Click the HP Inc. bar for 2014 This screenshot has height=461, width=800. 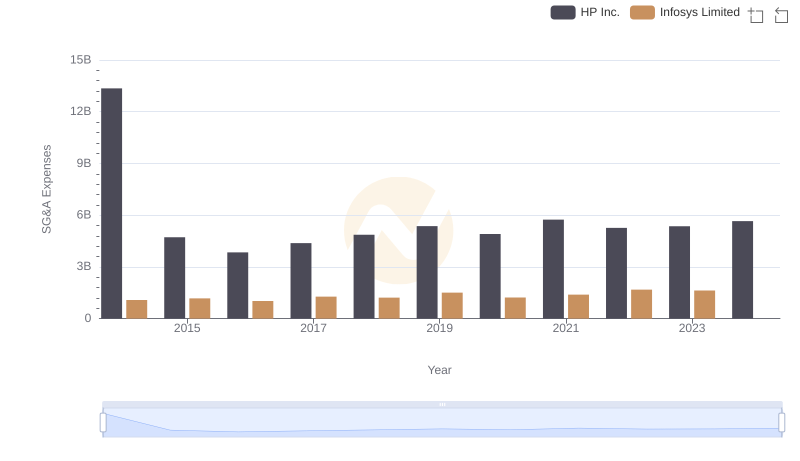click(112, 203)
